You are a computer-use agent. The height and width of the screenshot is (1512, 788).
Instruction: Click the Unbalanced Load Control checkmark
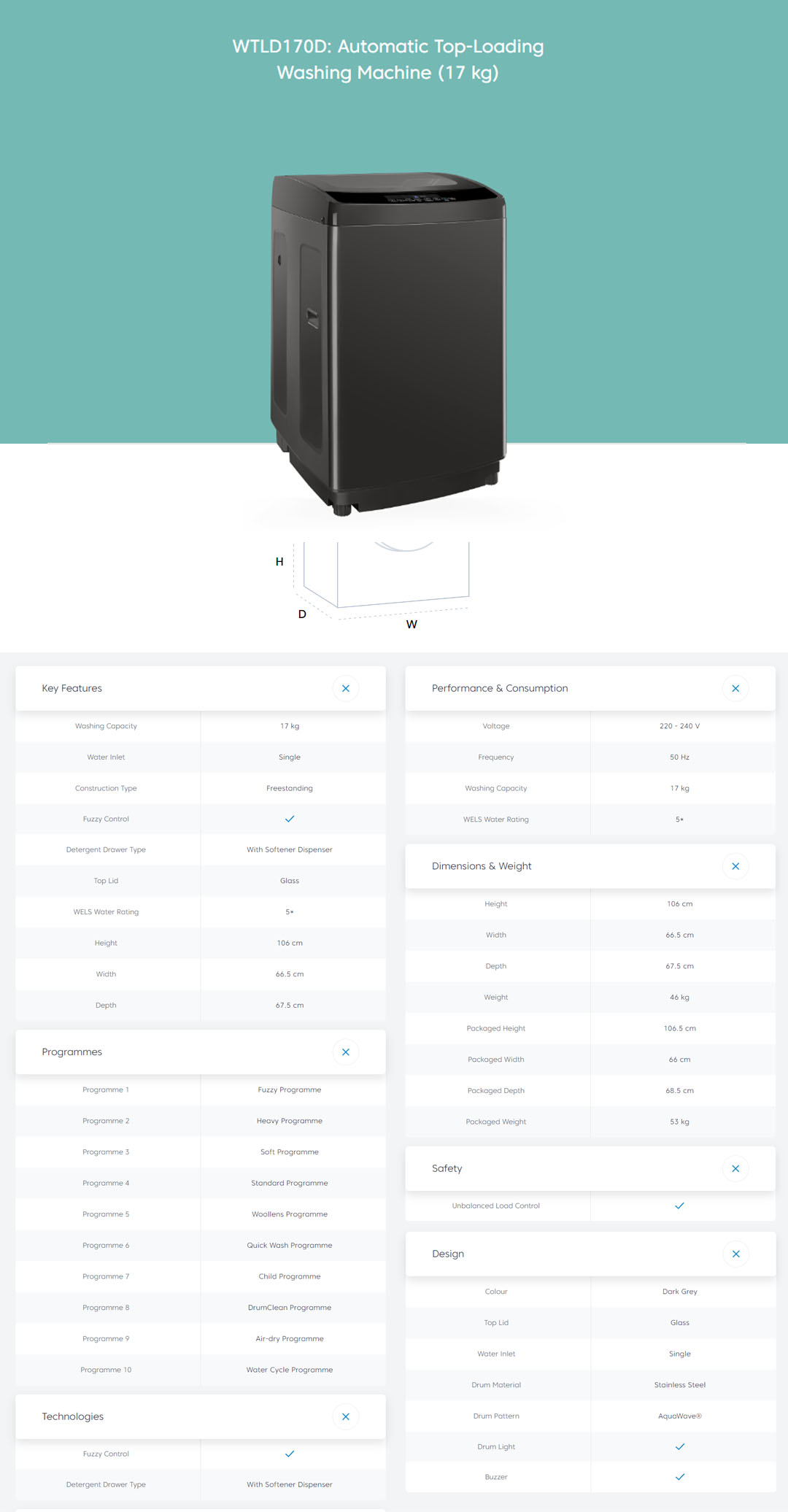pos(679,1206)
